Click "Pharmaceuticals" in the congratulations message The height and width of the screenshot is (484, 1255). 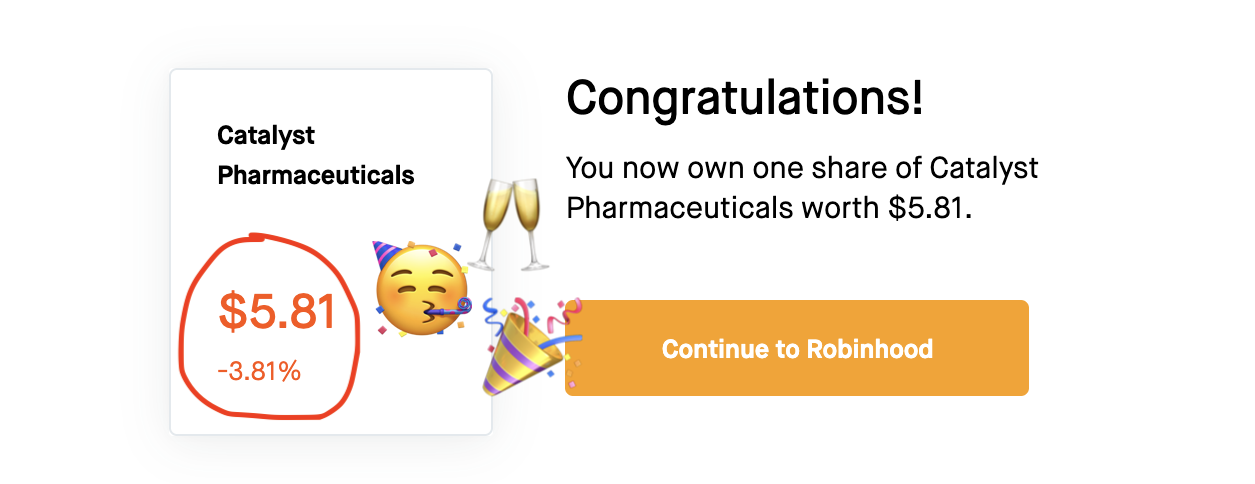pos(677,210)
